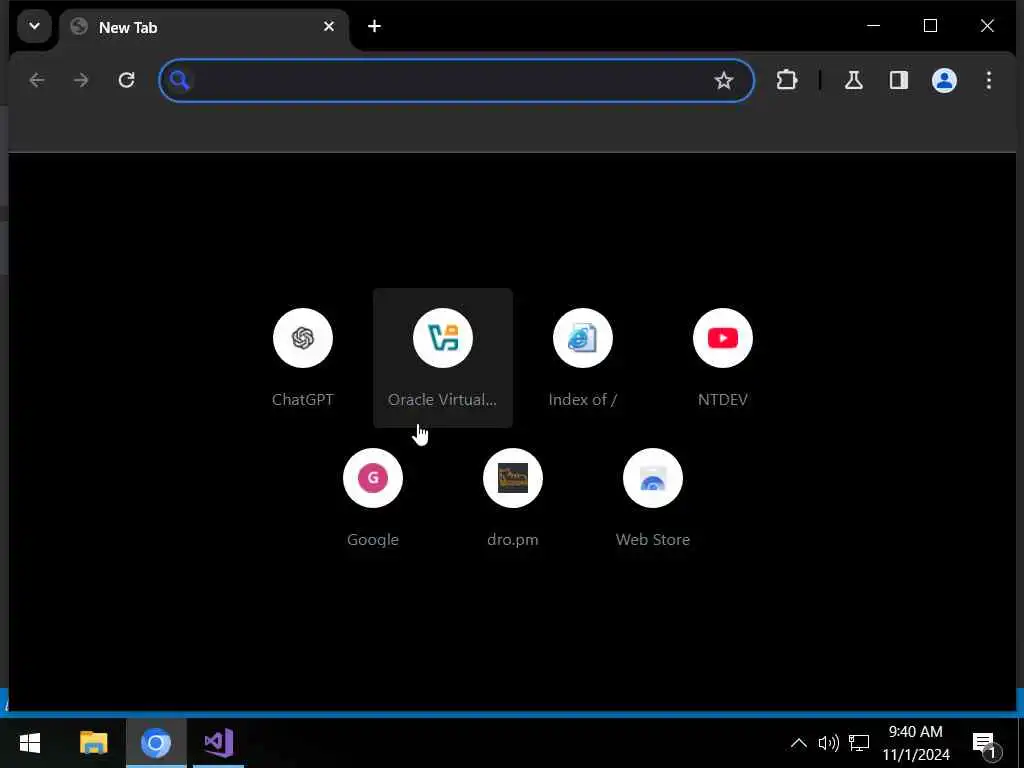Viewport: 1024px width, 768px height.
Task: Open the Index of / shortcut
Action: point(583,358)
